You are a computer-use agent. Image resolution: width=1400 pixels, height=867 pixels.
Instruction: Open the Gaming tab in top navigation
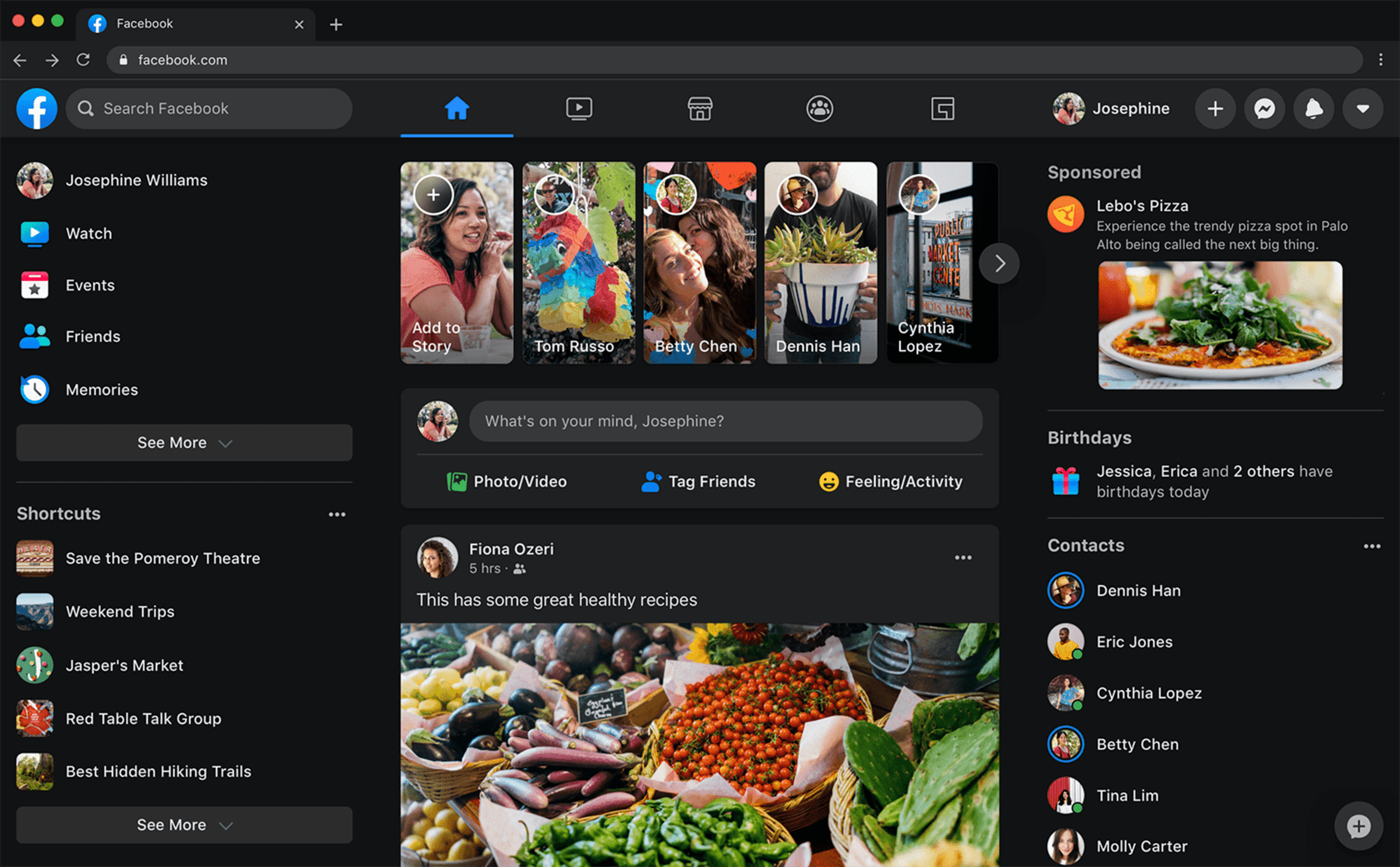coord(942,108)
